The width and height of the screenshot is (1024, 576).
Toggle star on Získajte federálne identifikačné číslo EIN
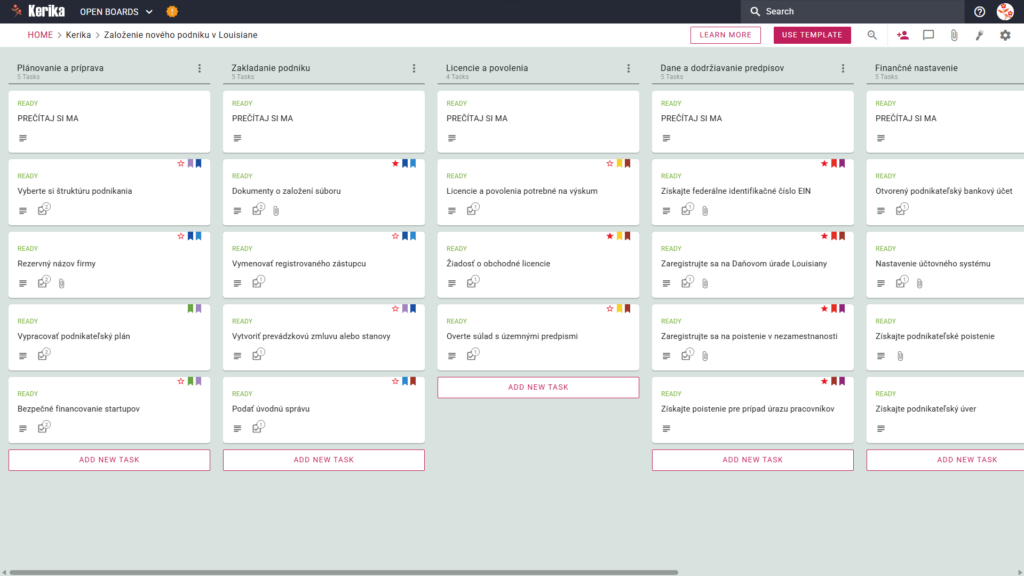point(824,163)
